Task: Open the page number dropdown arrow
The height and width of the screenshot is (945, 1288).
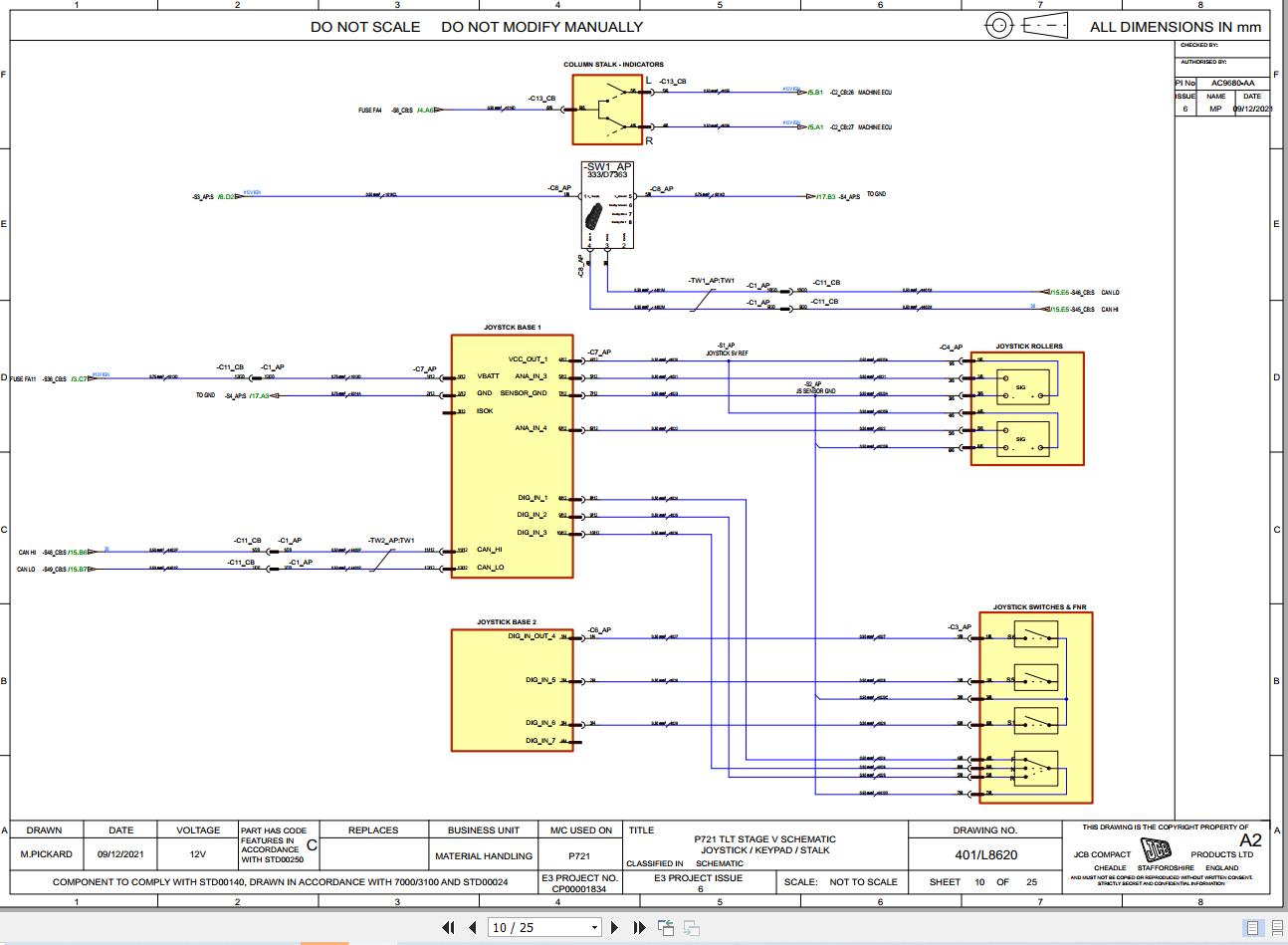Action: click(x=593, y=927)
